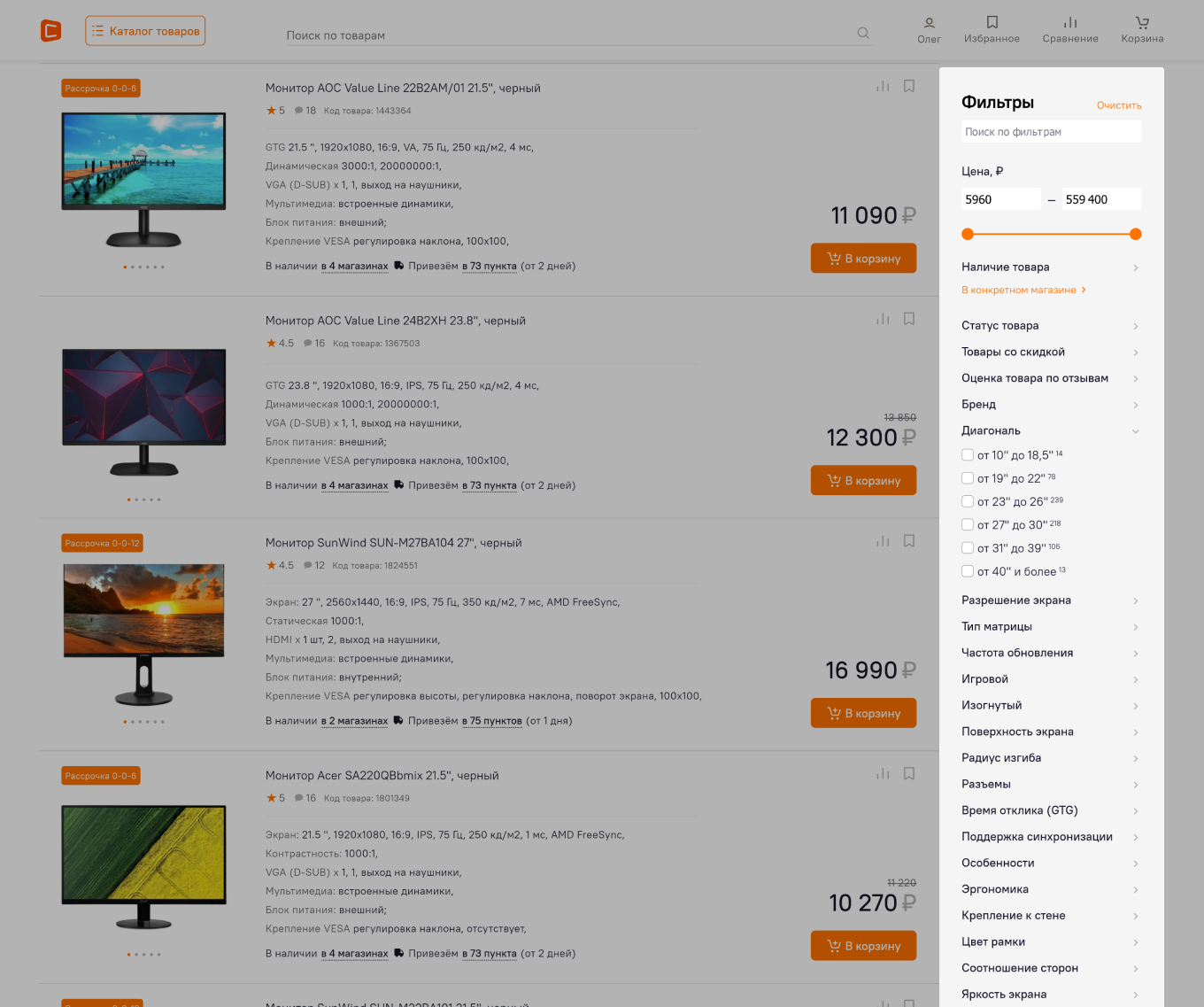Viewport: 1204px width, 1007px height.
Task: Expand the Бренд filter section
Action: pos(1051,405)
